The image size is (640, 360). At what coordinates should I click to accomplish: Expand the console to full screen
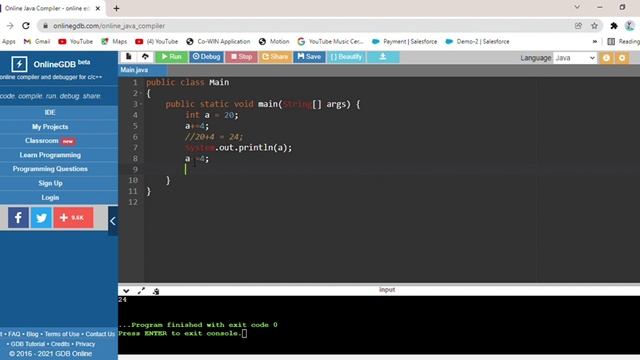[x=141, y=291]
